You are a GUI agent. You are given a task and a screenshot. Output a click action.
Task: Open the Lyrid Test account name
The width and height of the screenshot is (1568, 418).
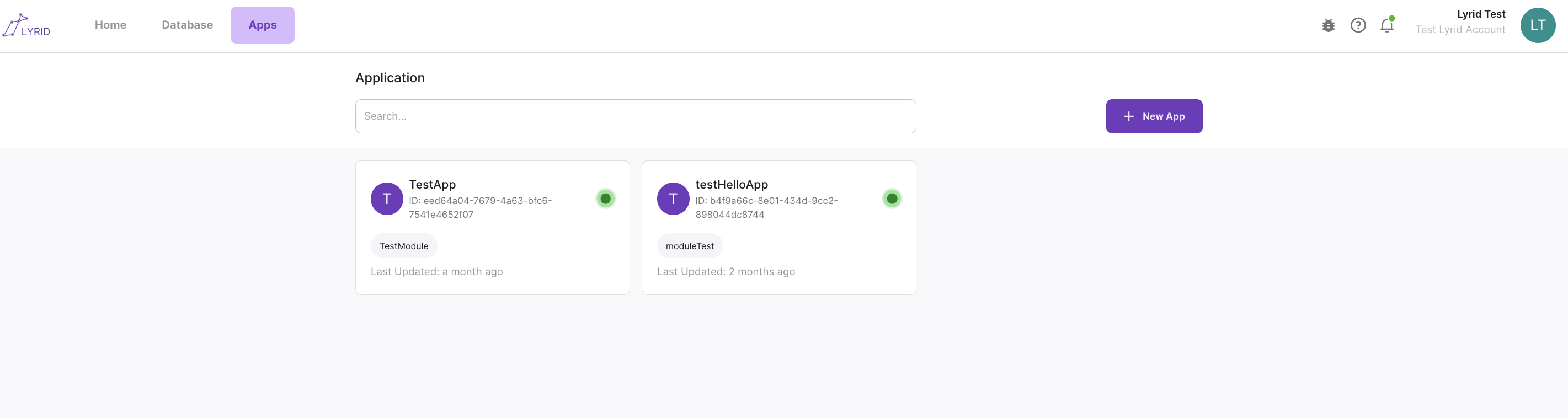point(1480,14)
